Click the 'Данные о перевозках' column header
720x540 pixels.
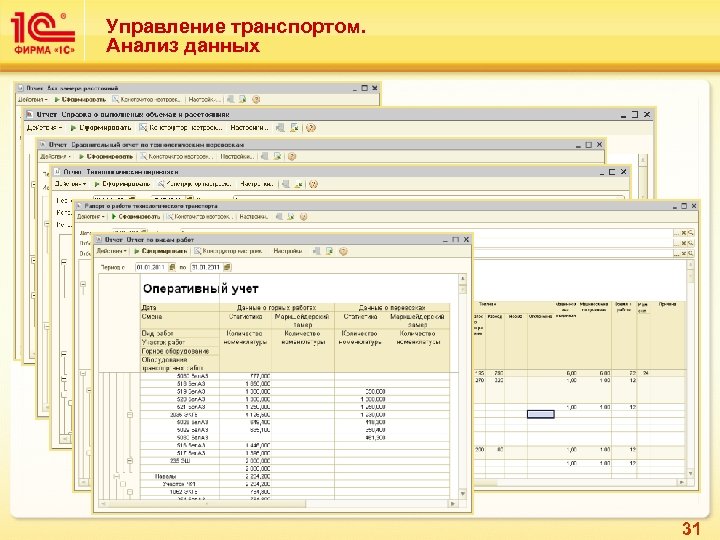pyautogui.click(x=392, y=308)
